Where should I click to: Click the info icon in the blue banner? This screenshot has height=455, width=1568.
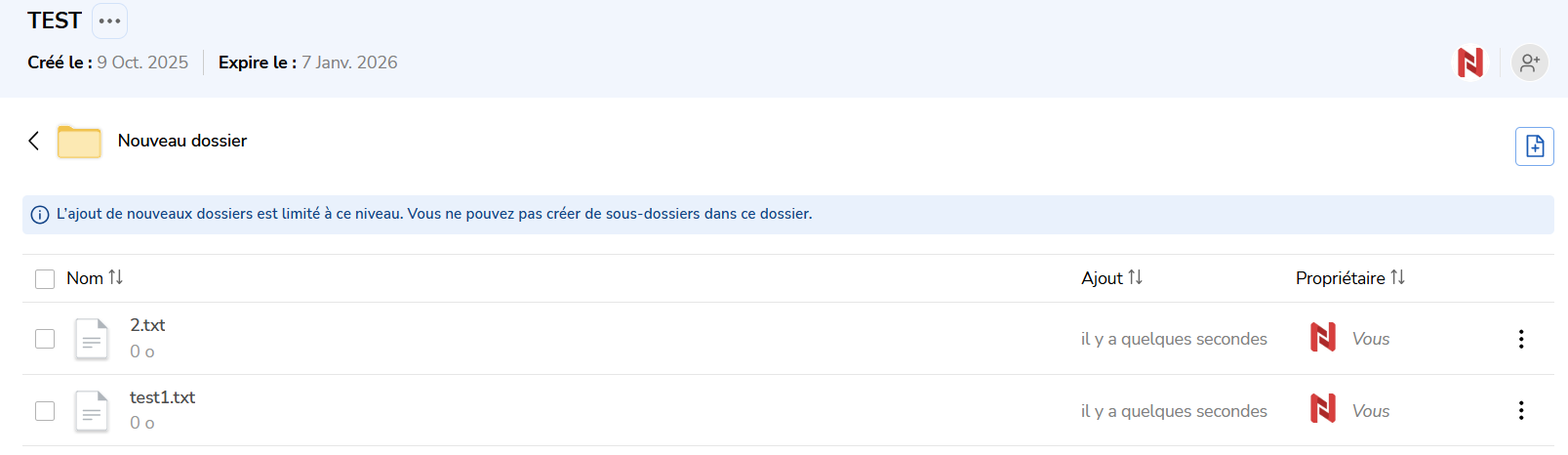point(40,215)
